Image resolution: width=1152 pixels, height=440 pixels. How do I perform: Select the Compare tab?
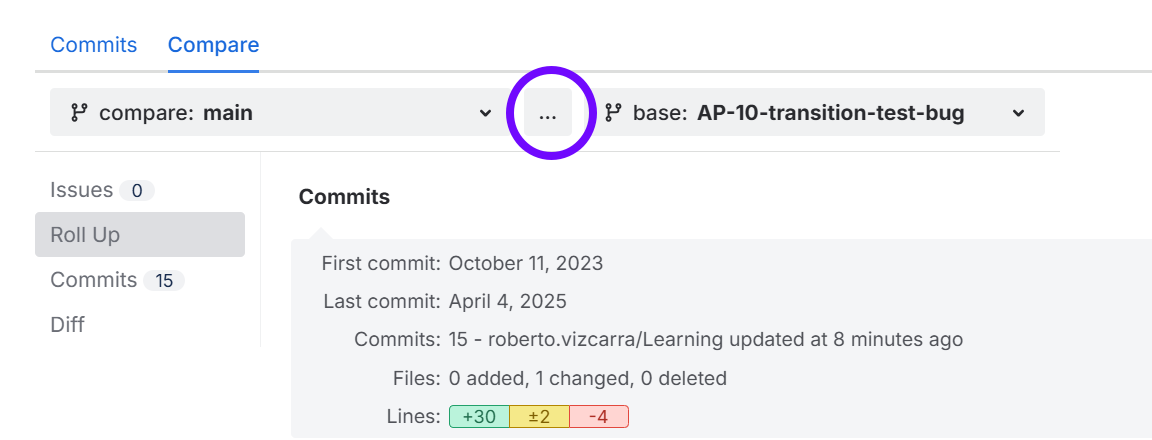213,45
